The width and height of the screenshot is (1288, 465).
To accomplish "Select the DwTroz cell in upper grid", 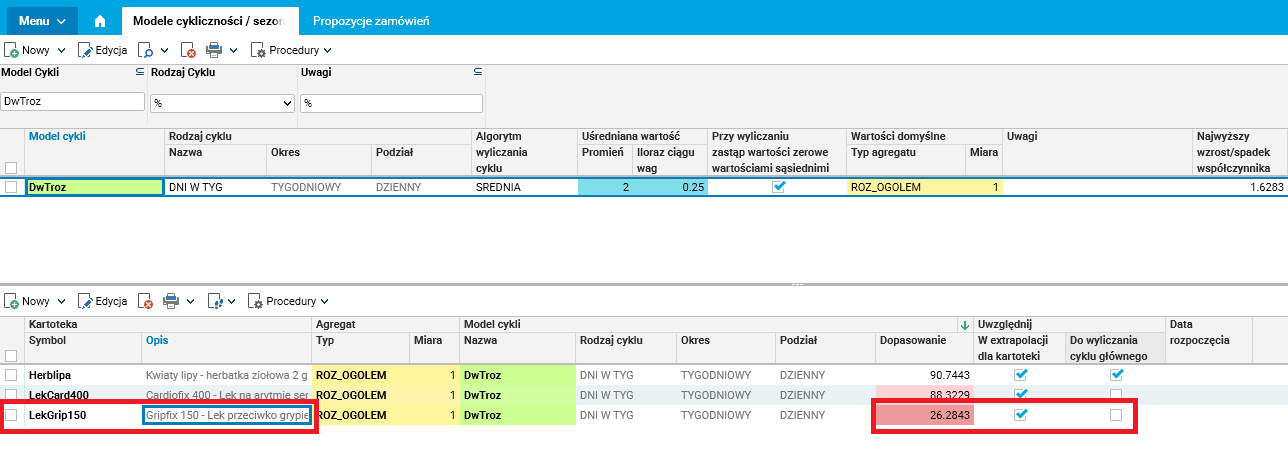I will click(x=95, y=187).
